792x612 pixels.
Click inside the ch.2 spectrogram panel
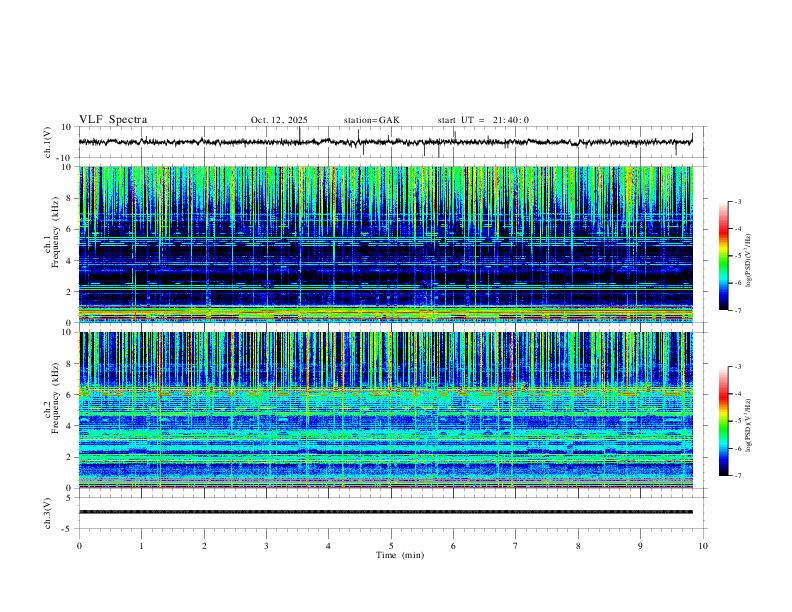pos(386,410)
